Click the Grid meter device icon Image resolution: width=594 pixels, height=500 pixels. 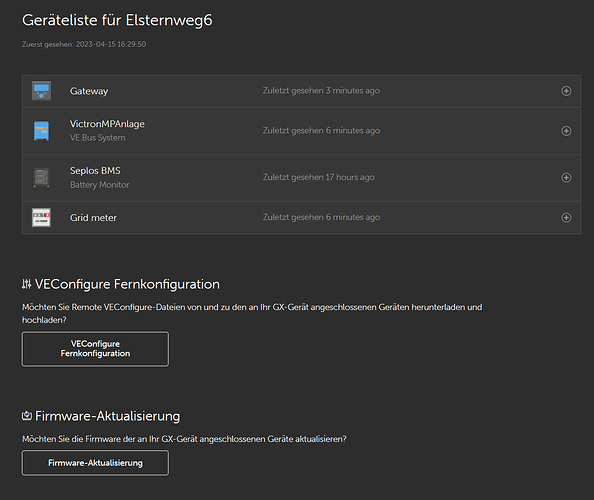click(41, 217)
